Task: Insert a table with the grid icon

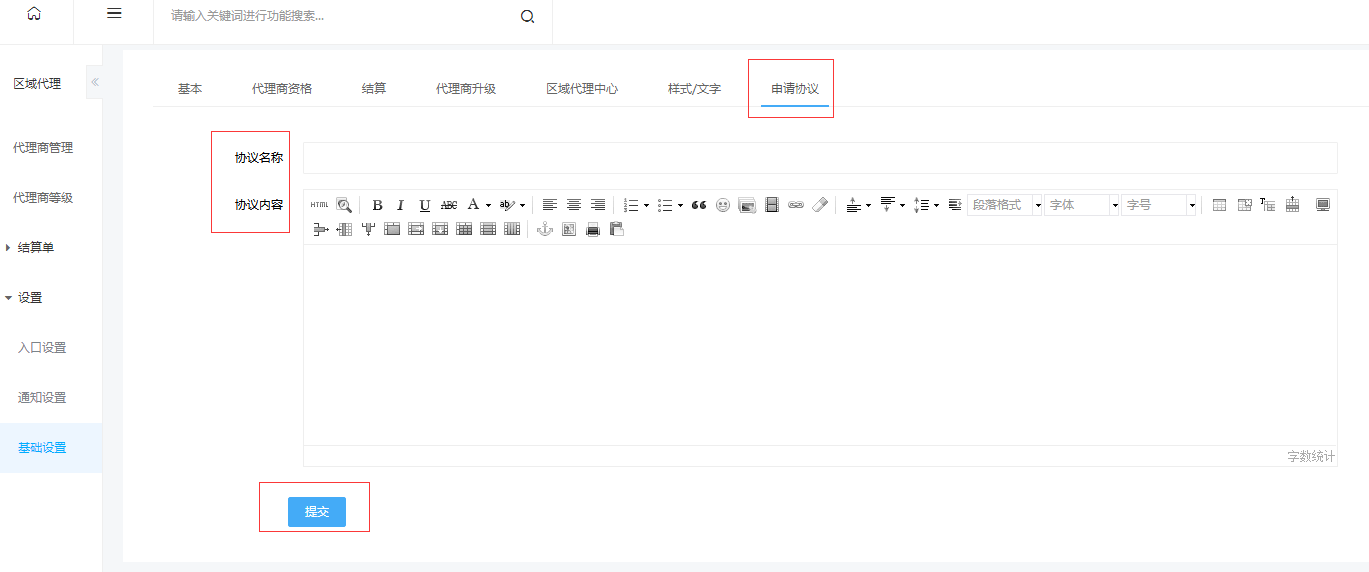Action: tap(1219, 205)
